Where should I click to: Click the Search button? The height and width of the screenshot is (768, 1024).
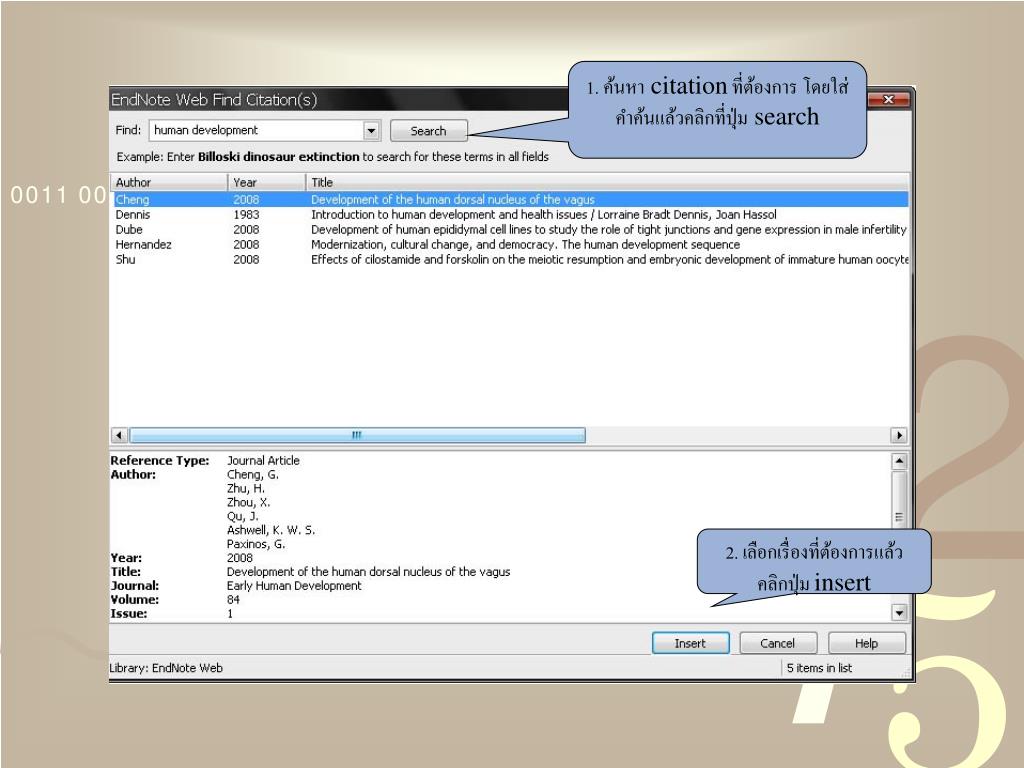point(428,131)
